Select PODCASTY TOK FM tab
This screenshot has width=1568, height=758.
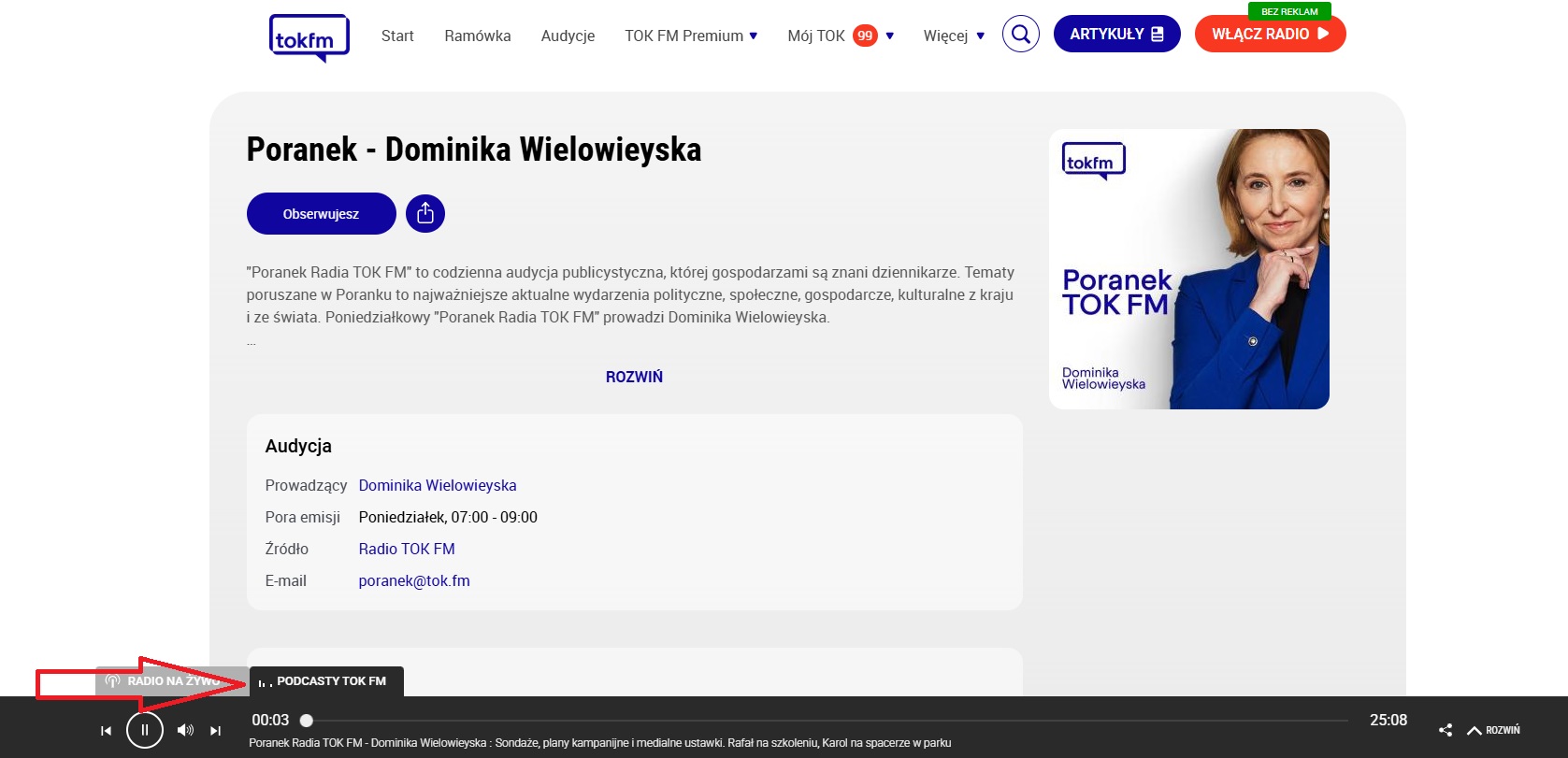point(326,681)
